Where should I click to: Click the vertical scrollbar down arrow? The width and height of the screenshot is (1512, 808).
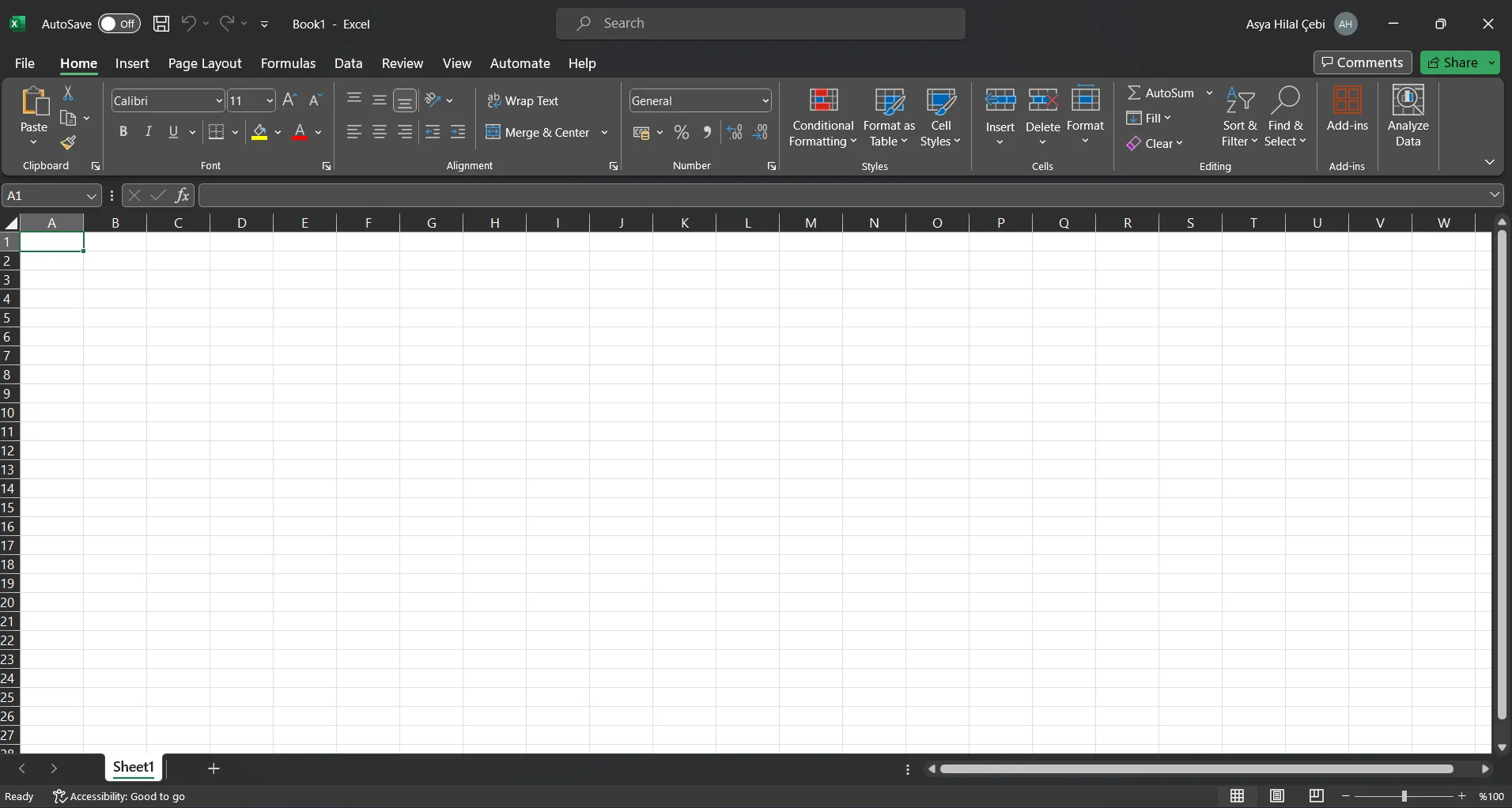[x=1502, y=747]
